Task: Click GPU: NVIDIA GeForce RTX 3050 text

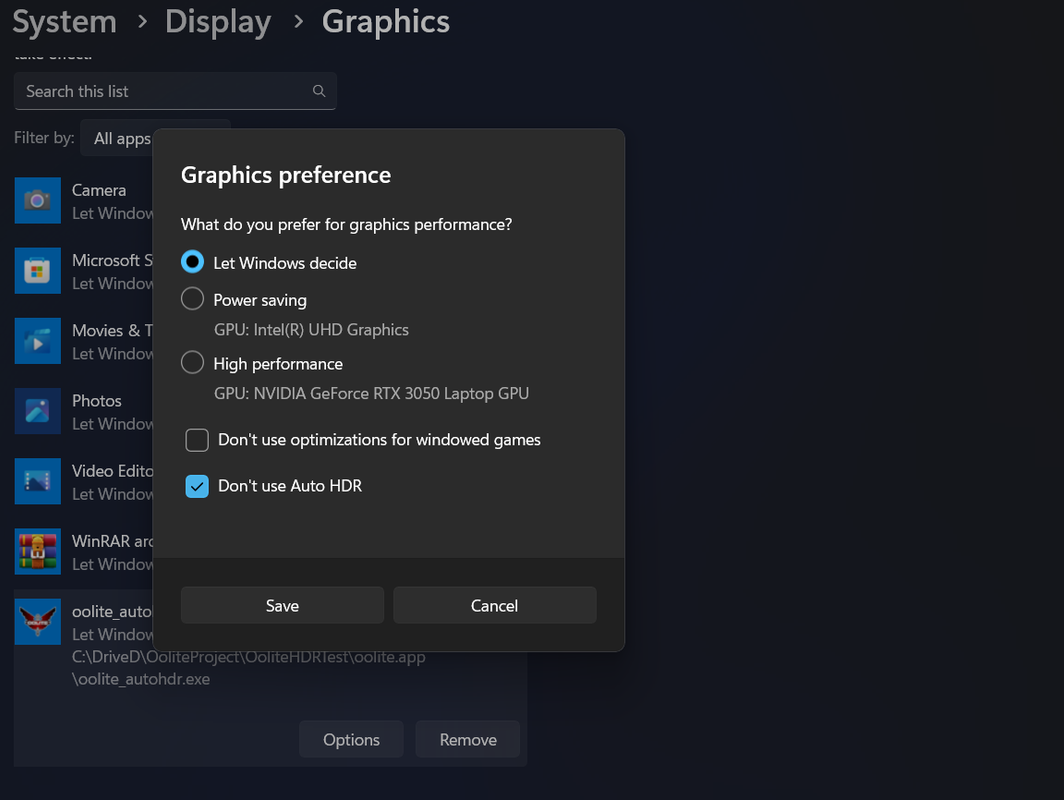Action: (371, 394)
